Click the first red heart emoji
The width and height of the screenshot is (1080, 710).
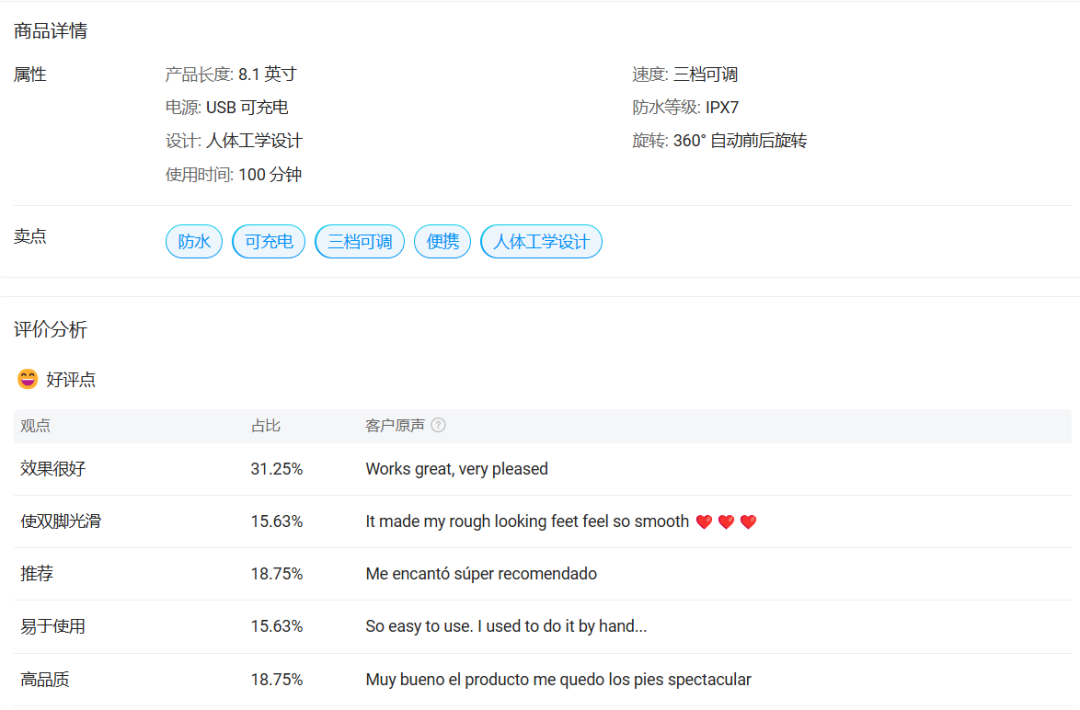point(704,522)
